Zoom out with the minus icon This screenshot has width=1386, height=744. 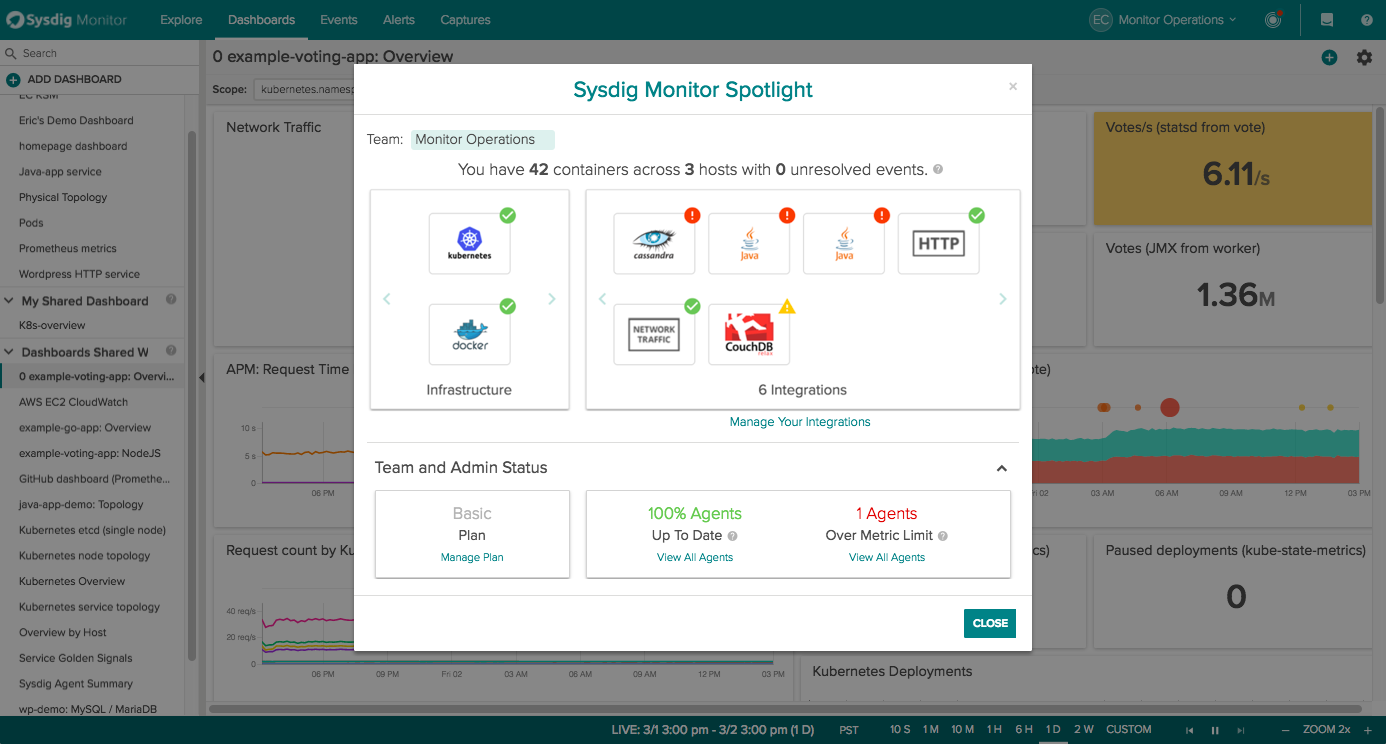coord(1284,730)
